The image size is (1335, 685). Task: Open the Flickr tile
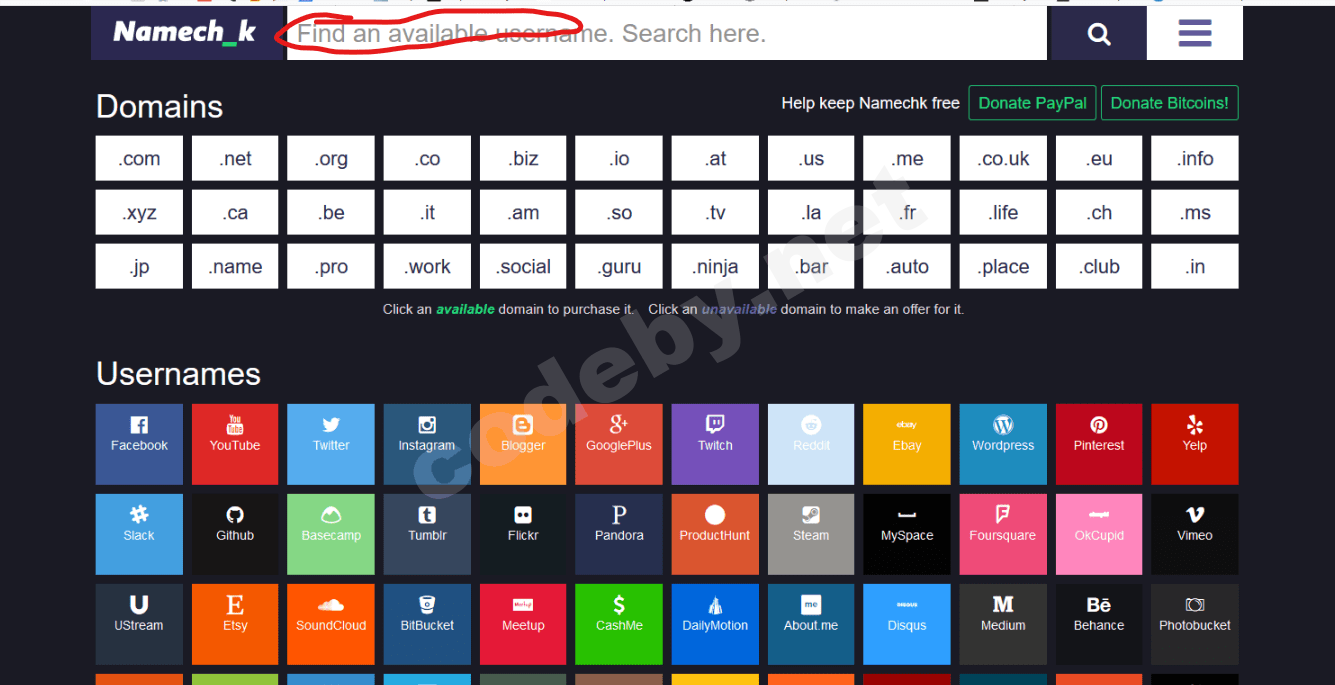(x=523, y=534)
